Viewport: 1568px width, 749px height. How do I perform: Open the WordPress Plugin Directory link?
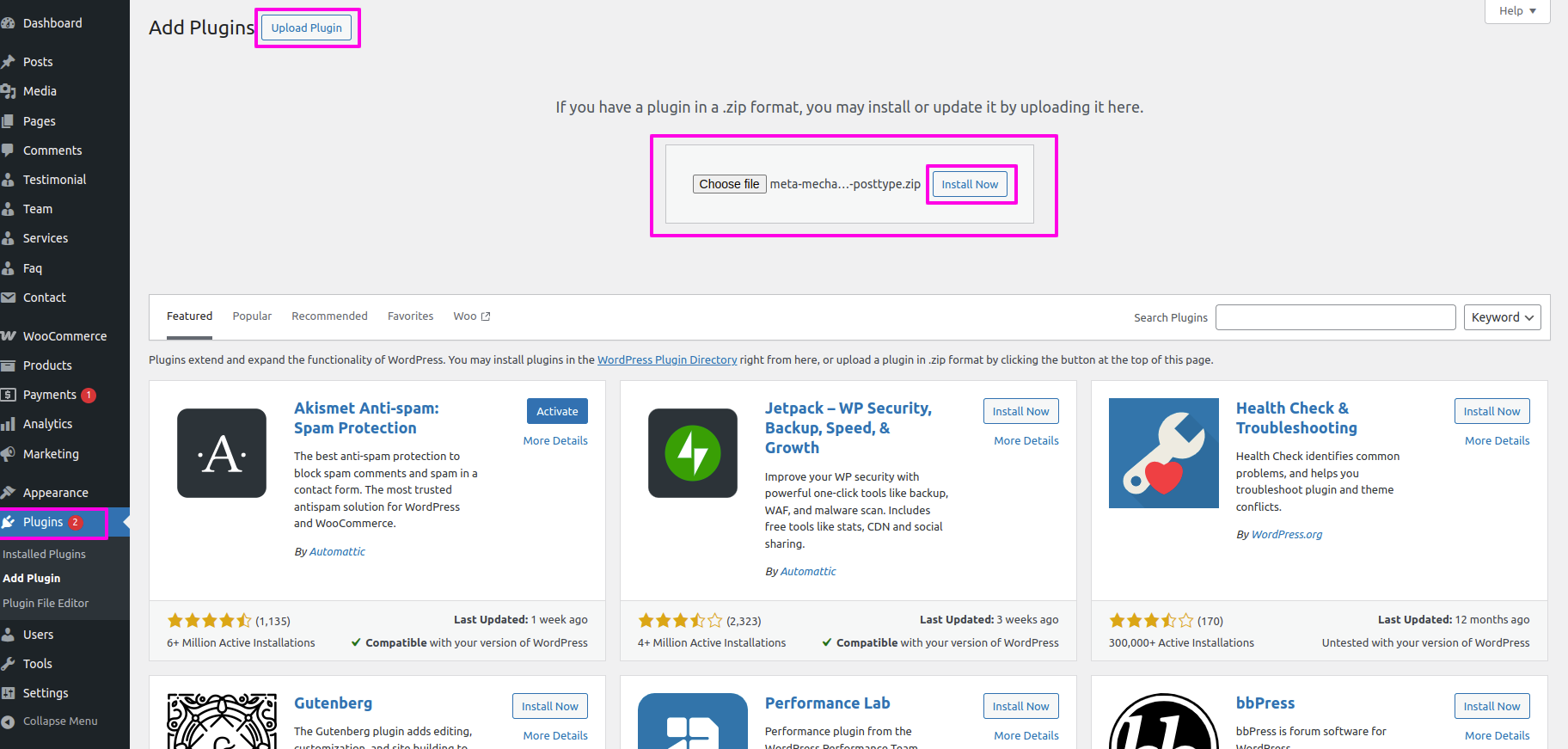(667, 360)
